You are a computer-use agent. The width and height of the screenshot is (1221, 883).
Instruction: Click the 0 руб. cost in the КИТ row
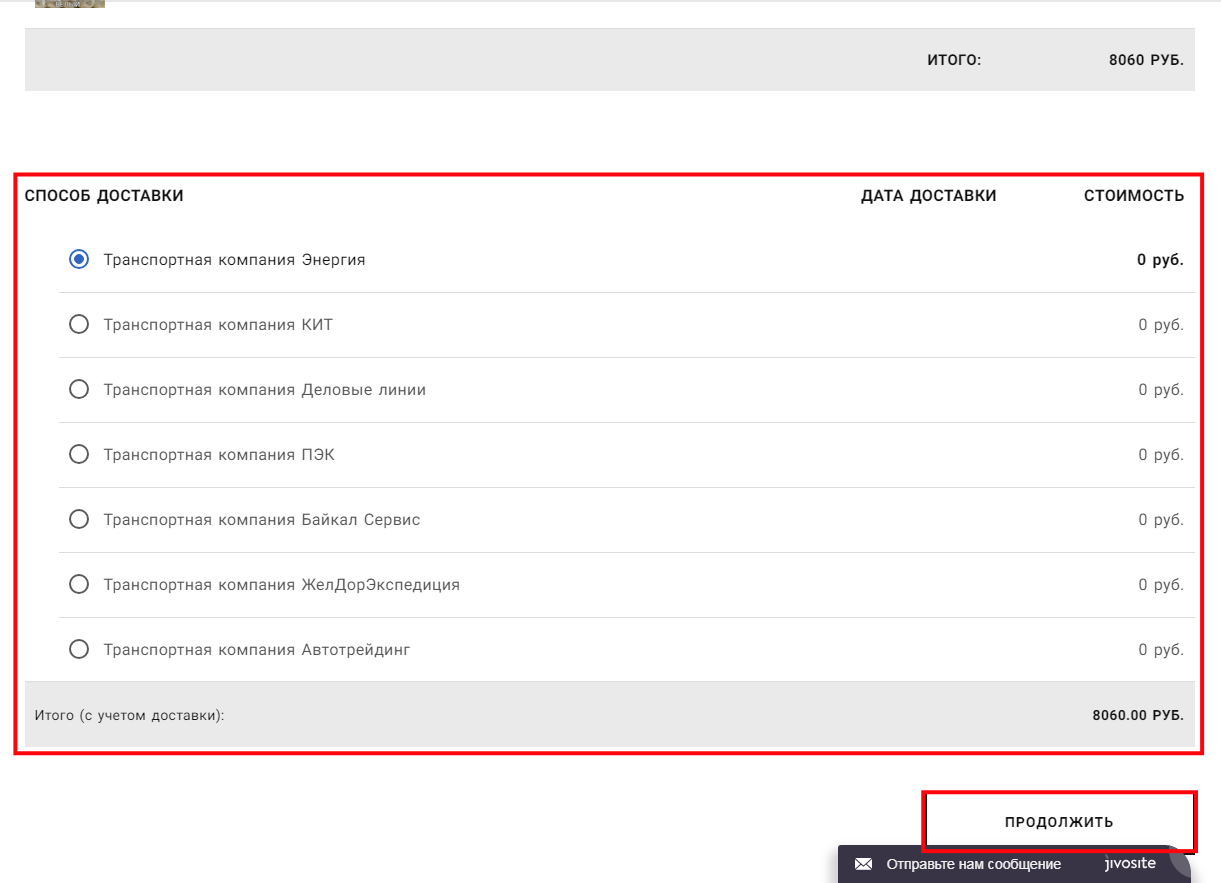1161,325
